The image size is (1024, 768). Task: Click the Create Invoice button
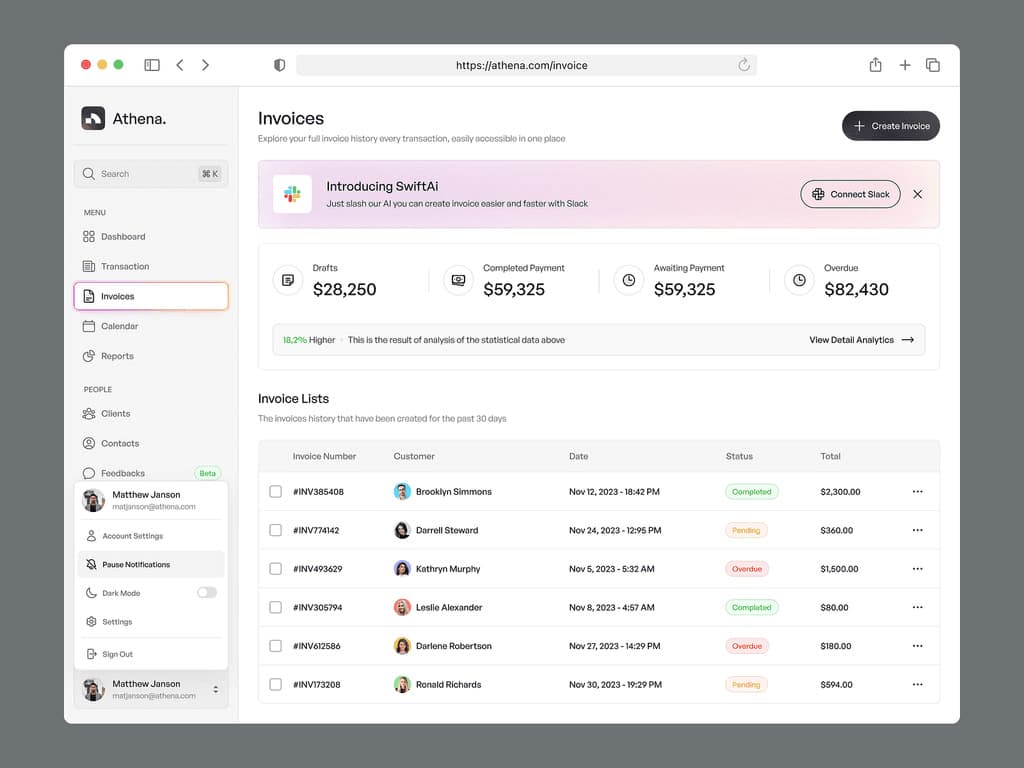(891, 126)
